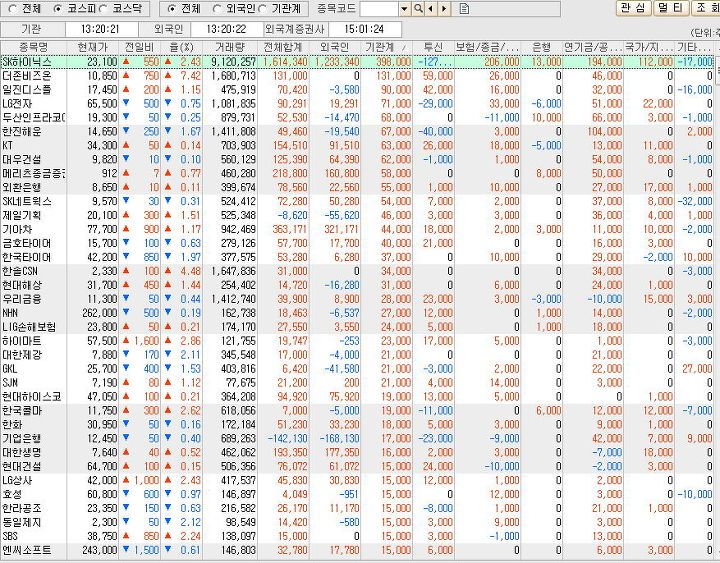This screenshot has width=720, height=563.
Task: Select the 기관계 investor radio button
Action: coord(262,8)
